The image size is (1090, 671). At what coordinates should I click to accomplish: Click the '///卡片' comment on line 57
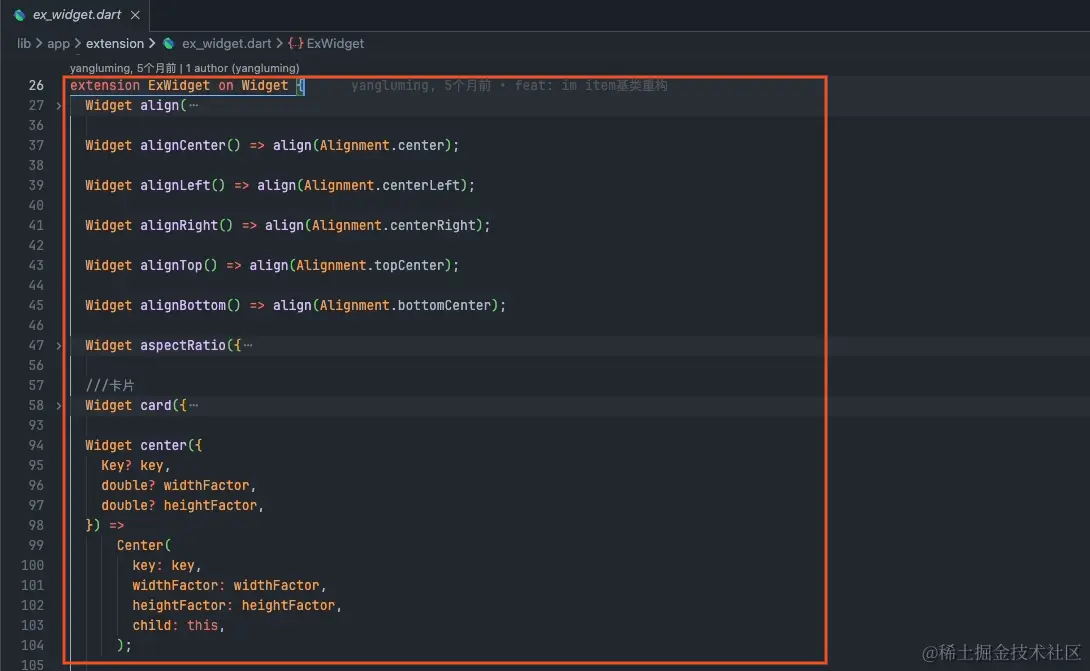click(x=110, y=385)
